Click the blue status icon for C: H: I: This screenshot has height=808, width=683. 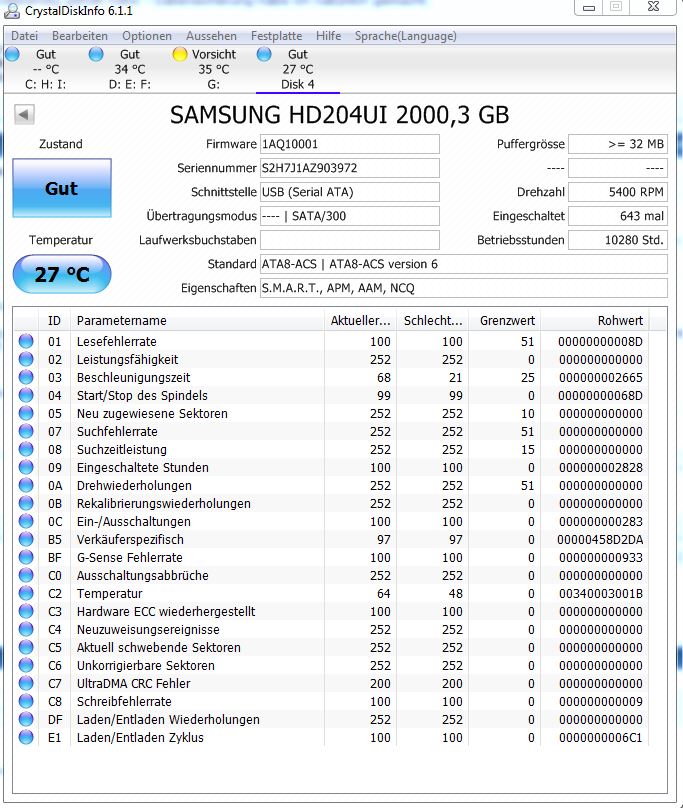point(12,54)
